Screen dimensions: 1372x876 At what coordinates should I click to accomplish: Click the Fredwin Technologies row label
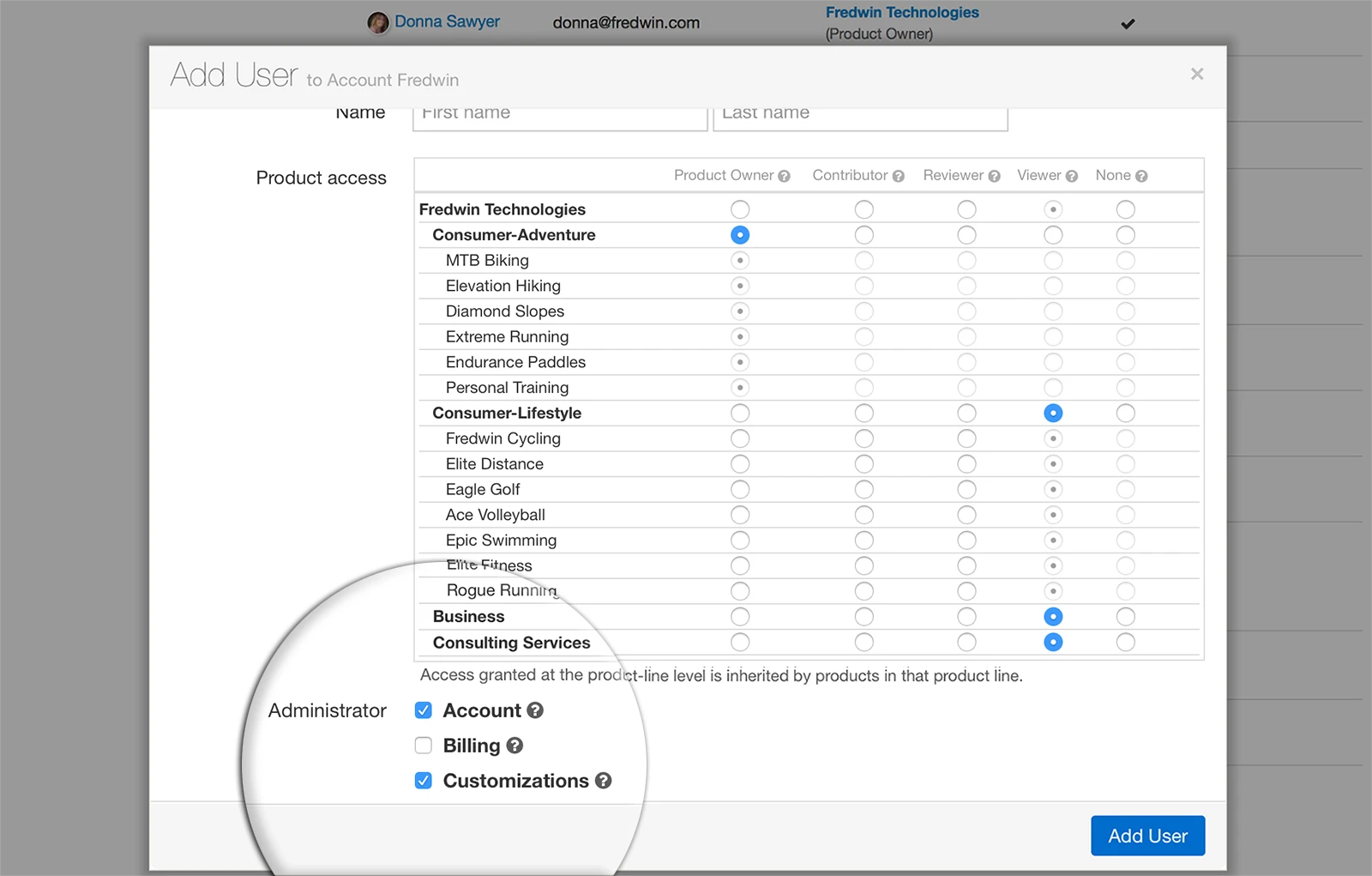(502, 209)
